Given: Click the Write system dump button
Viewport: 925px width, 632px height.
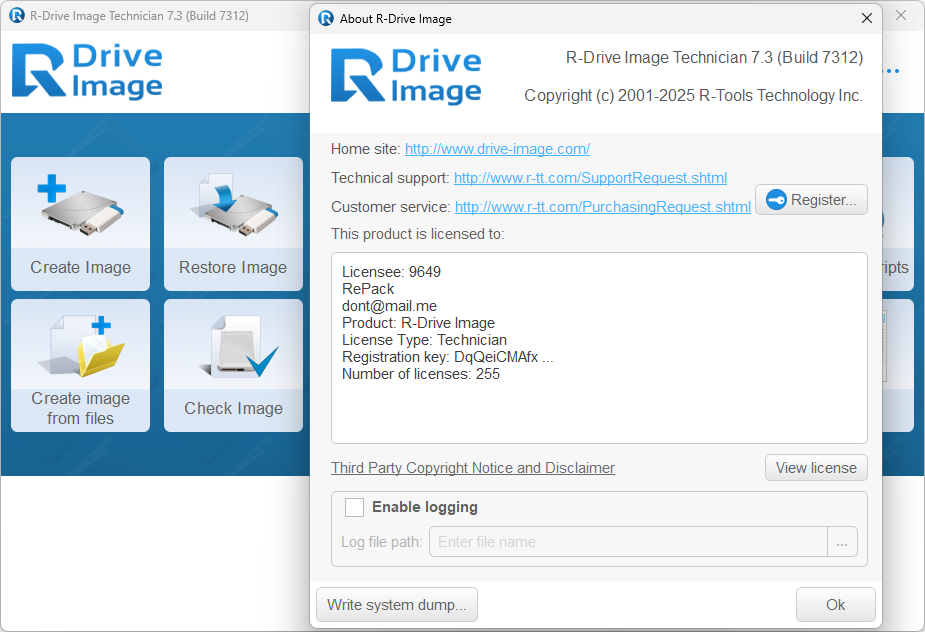Looking at the screenshot, I should pos(396,605).
